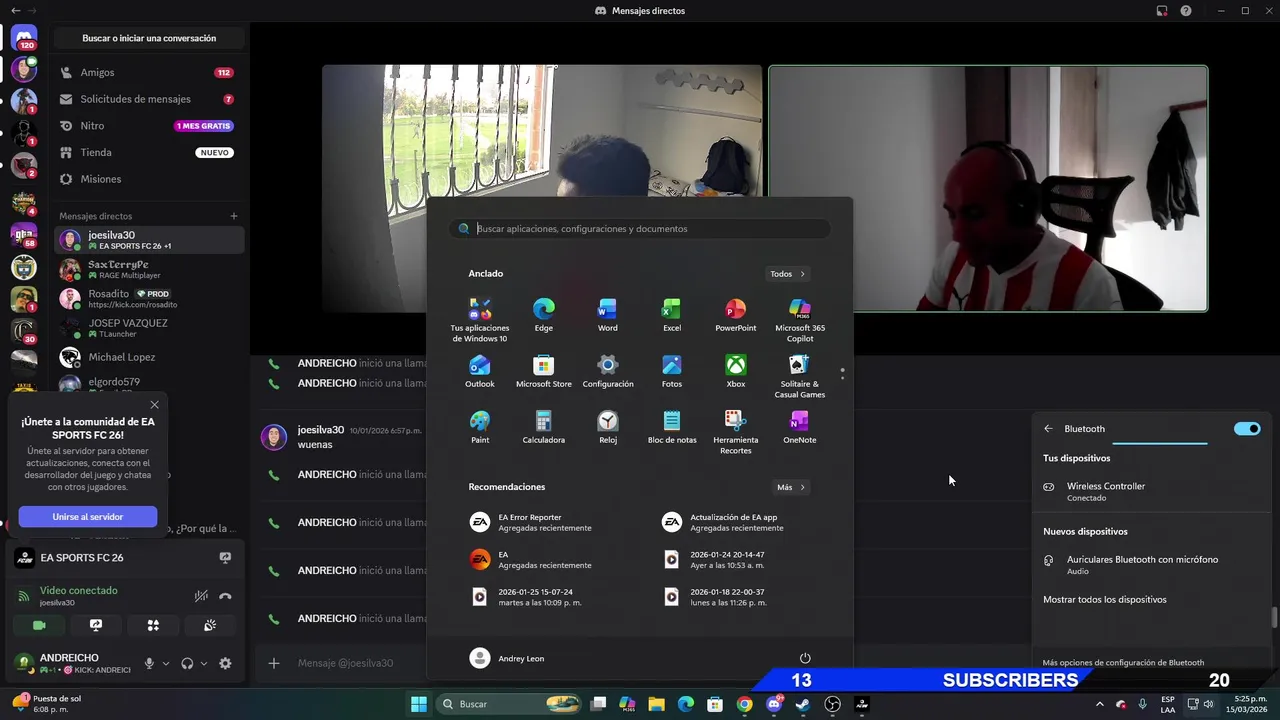Open Michael Lopez direct message
The image size is (1280, 720).
[148, 357]
